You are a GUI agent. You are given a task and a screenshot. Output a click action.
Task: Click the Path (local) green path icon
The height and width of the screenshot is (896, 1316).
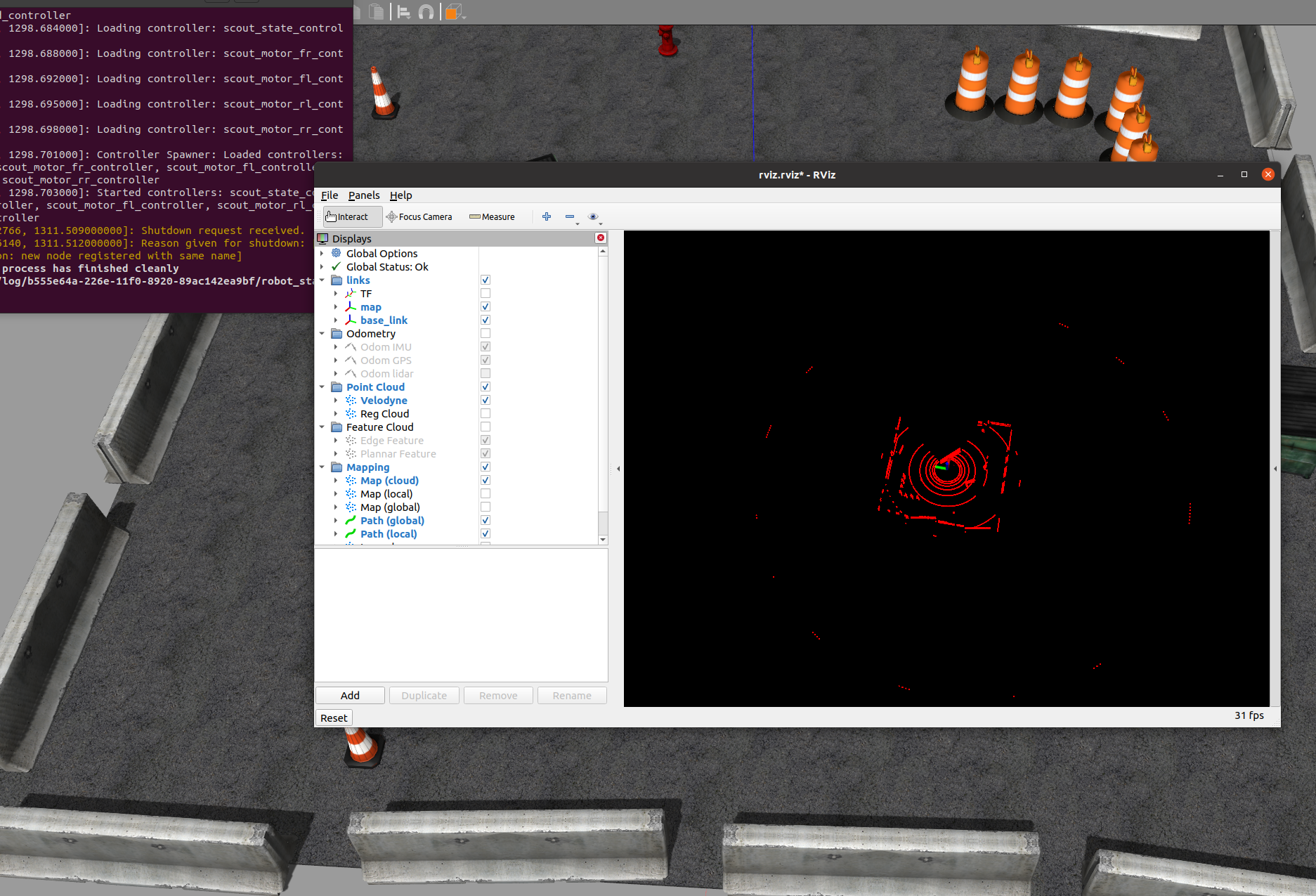[x=351, y=533]
